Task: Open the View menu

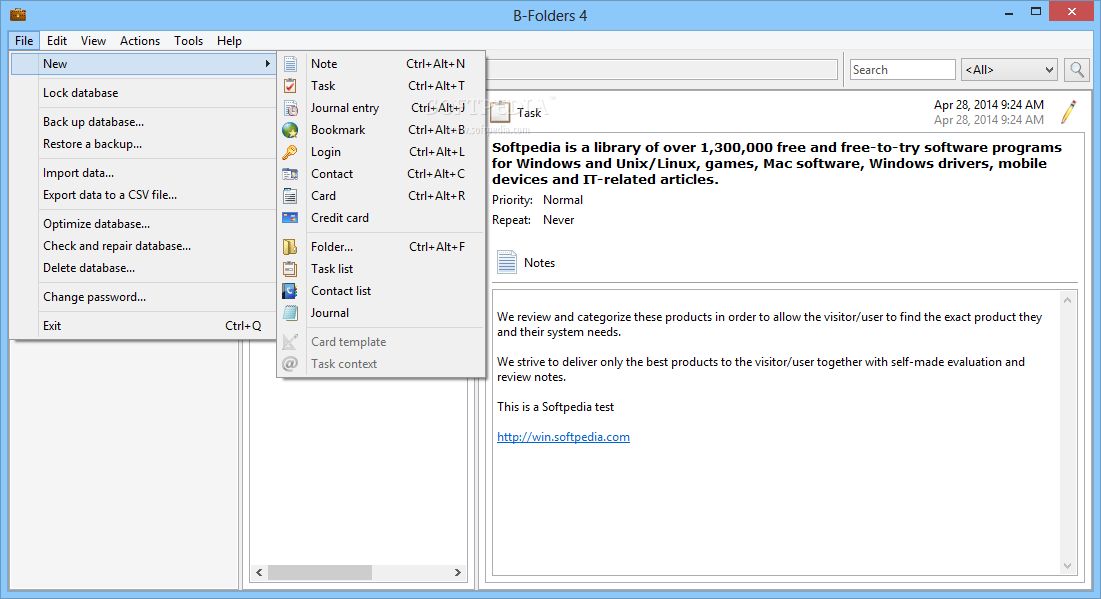Action: (93, 41)
